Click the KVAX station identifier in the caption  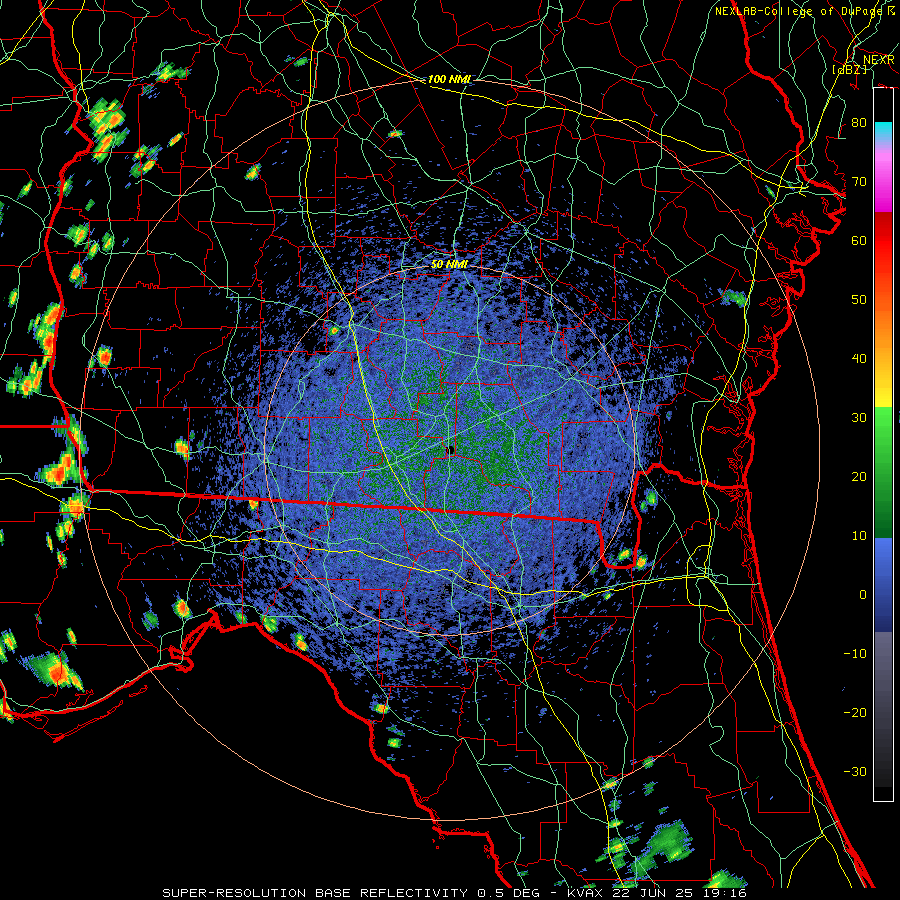[x=585, y=893]
